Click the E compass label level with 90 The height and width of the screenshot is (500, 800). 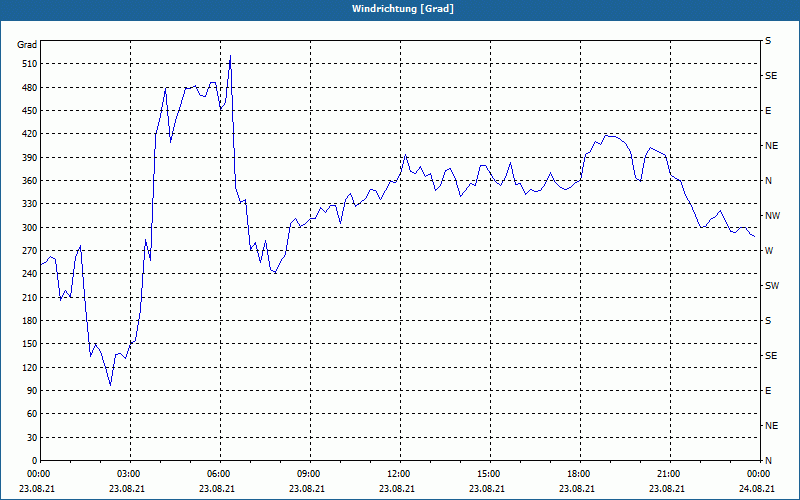click(768, 391)
